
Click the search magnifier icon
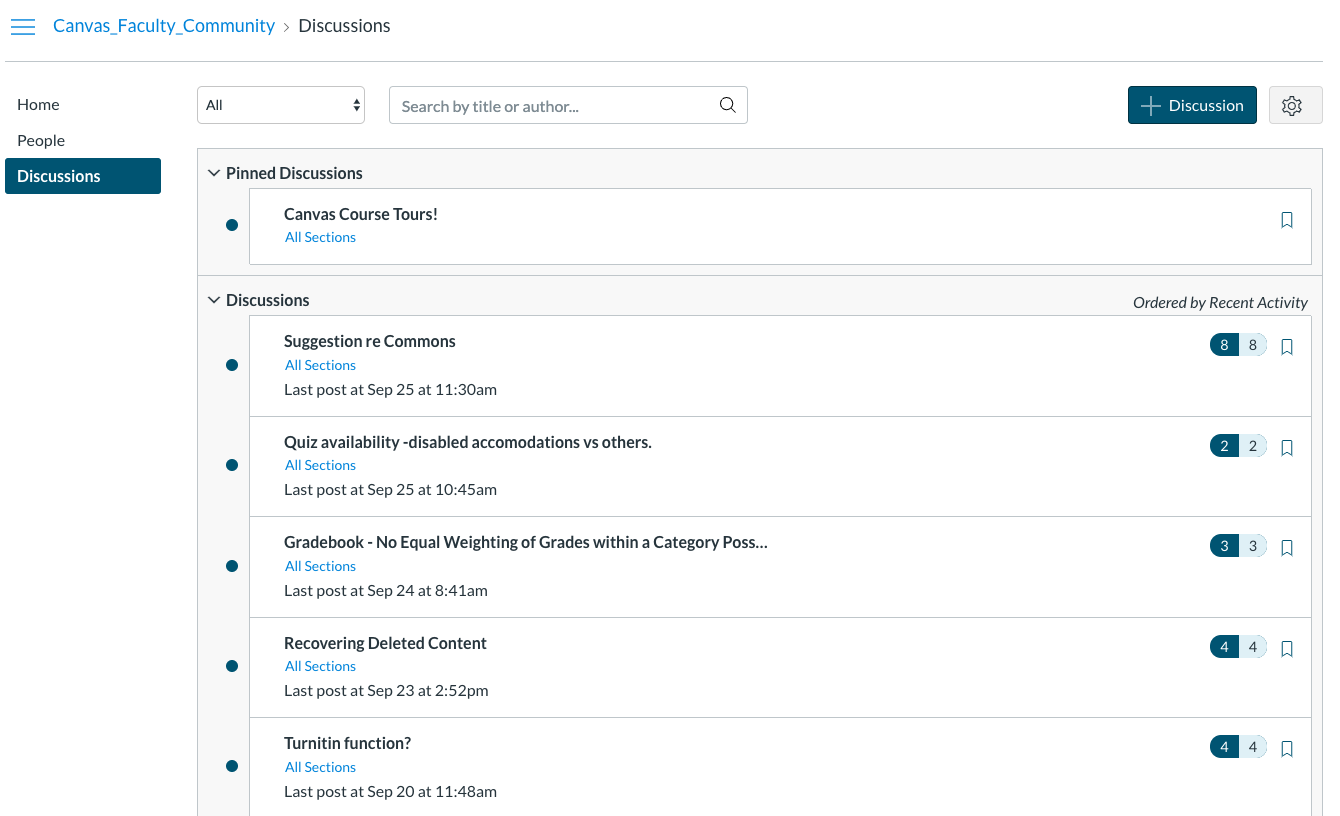pyautogui.click(x=728, y=105)
